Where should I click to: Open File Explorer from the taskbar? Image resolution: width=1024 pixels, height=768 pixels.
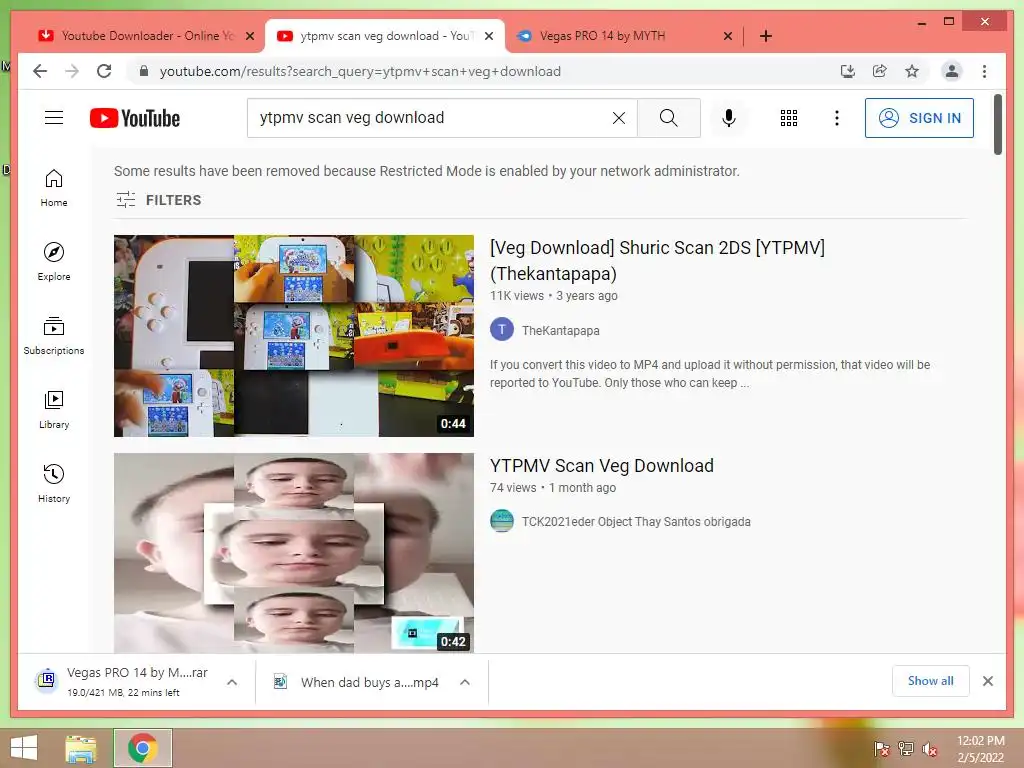[x=81, y=748]
